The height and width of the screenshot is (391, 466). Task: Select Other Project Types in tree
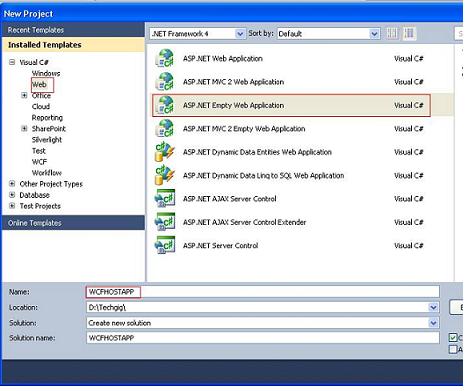[51, 184]
